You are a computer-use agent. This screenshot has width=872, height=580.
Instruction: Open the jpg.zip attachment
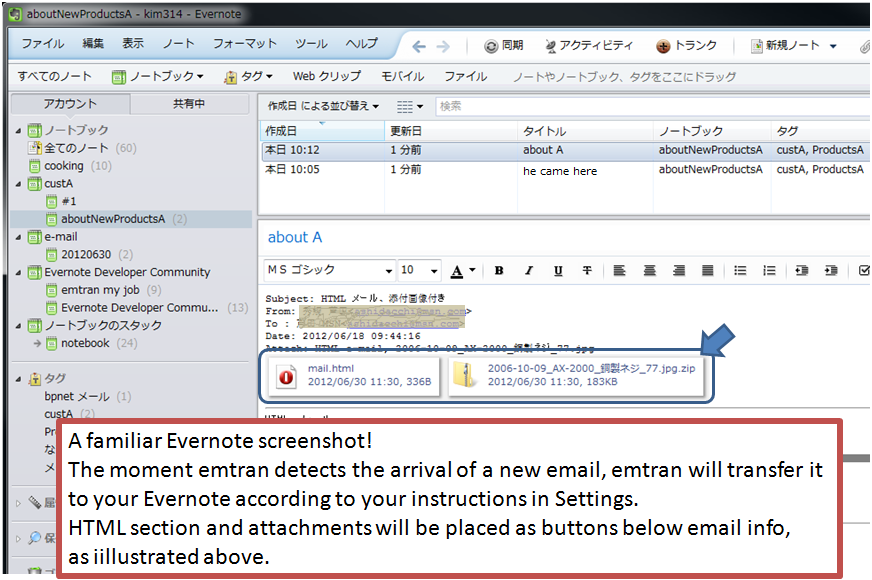click(576, 375)
